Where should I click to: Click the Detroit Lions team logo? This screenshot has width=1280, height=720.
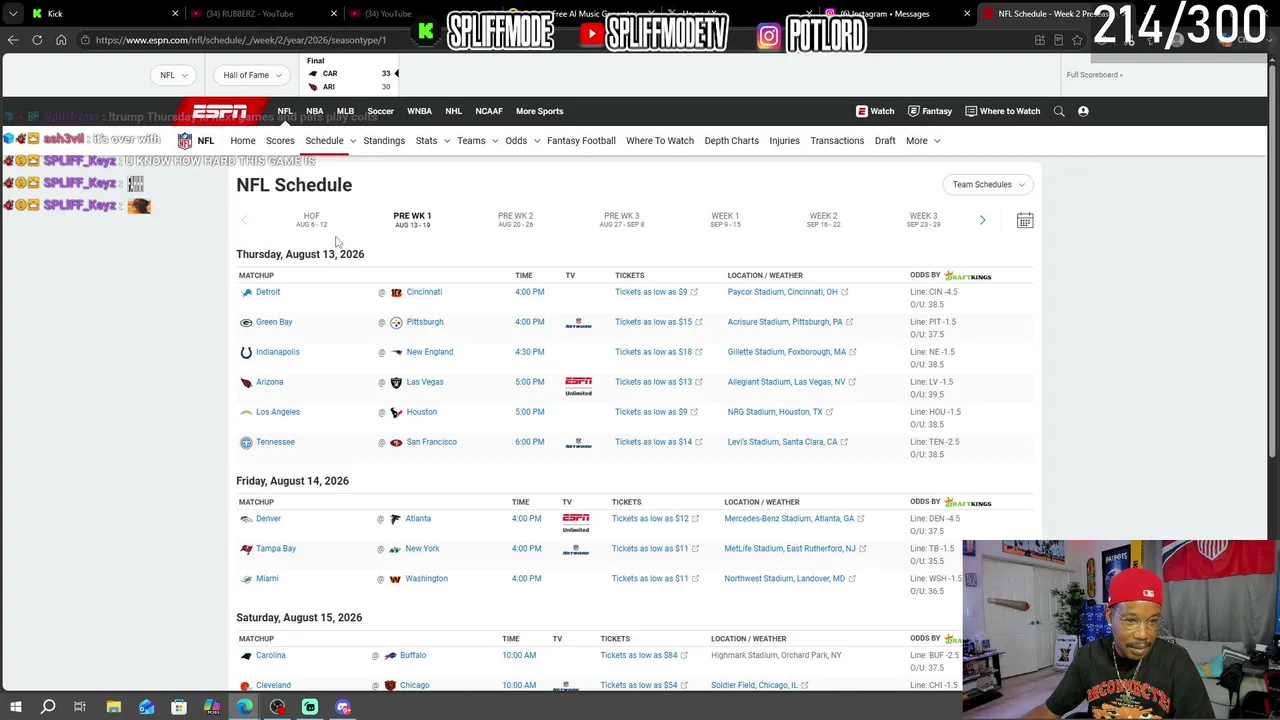point(246,292)
